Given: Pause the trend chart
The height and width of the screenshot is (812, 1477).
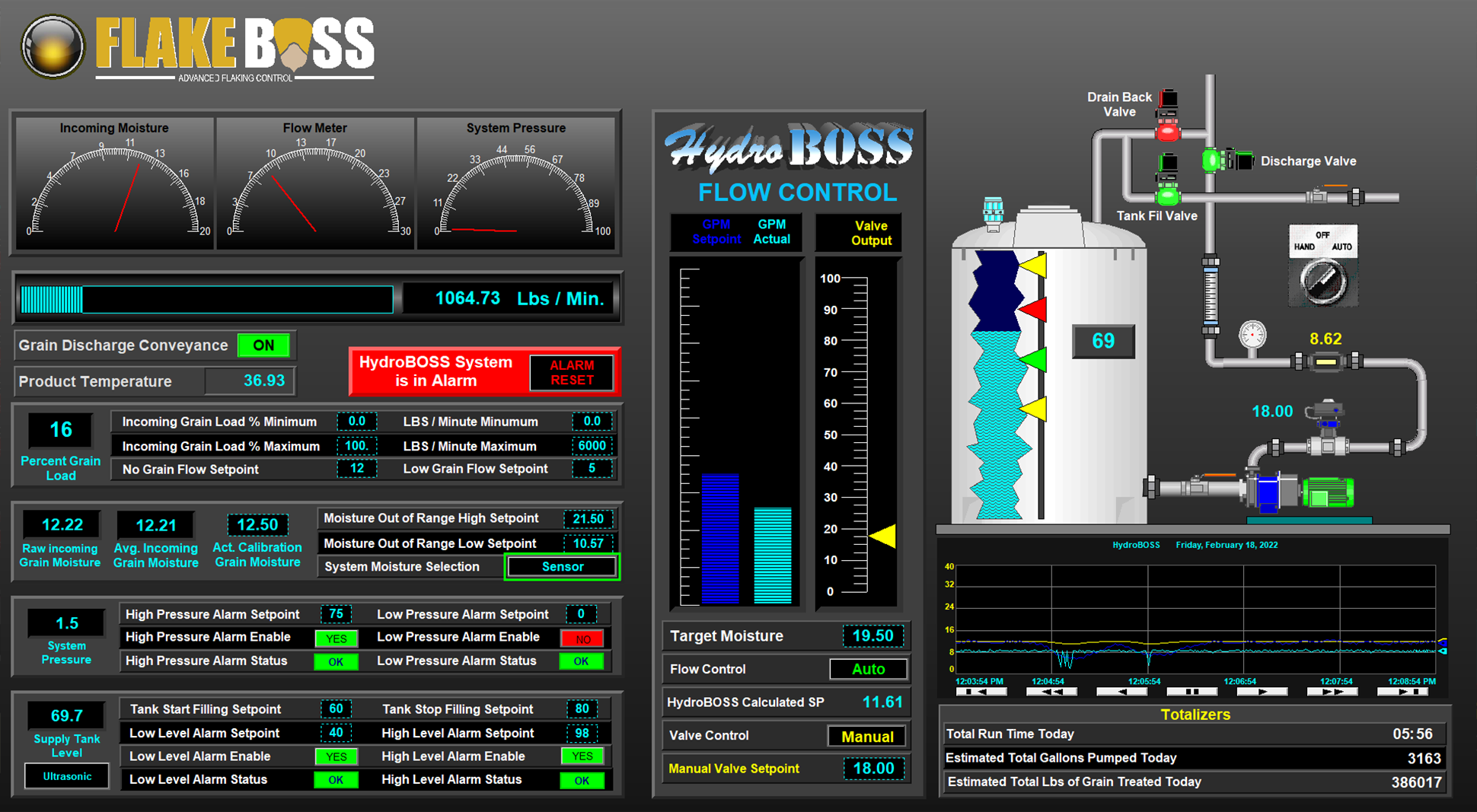Looking at the screenshot, I should 1191,692.
